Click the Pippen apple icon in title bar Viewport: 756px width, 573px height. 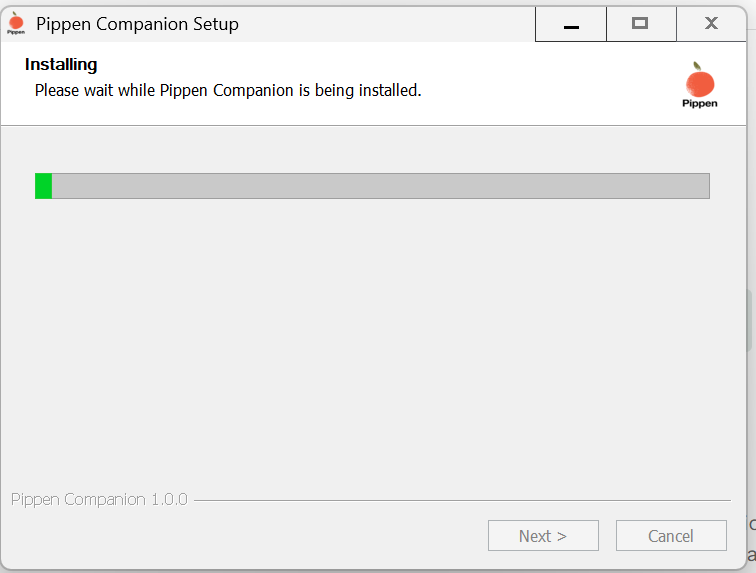16,23
